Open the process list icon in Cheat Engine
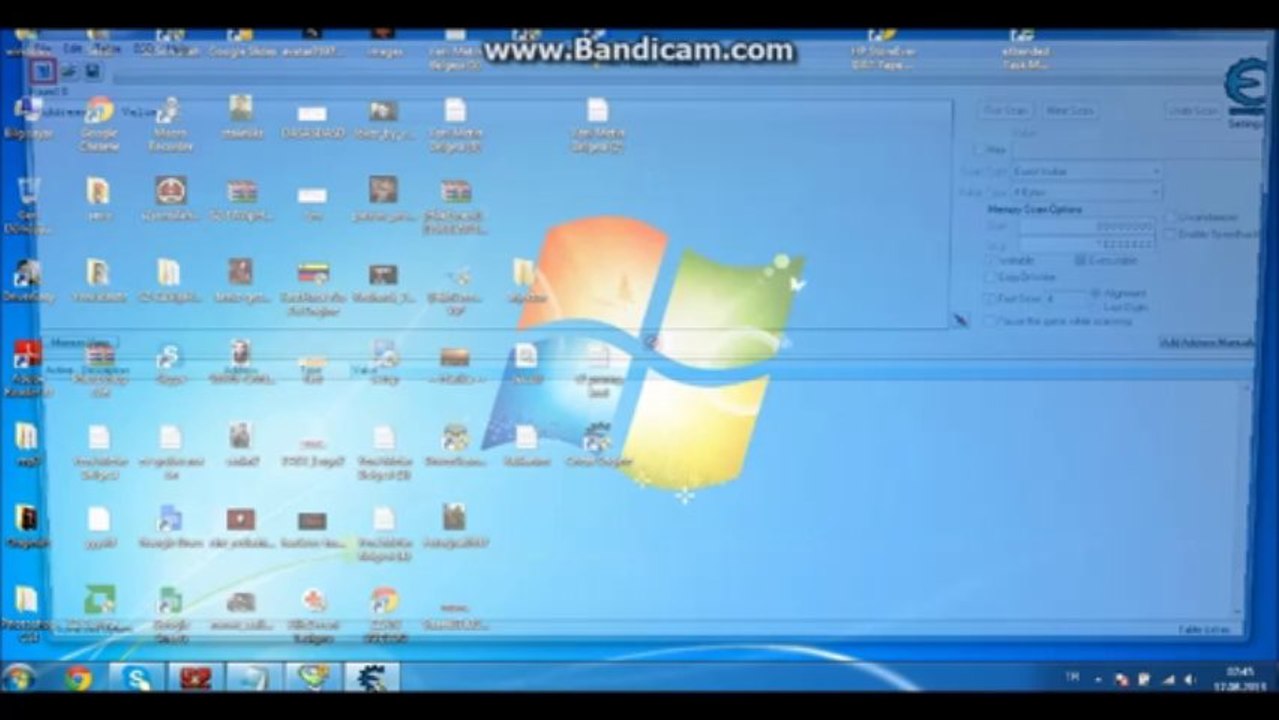Image resolution: width=1279 pixels, height=720 pixels. coord(43,71)
